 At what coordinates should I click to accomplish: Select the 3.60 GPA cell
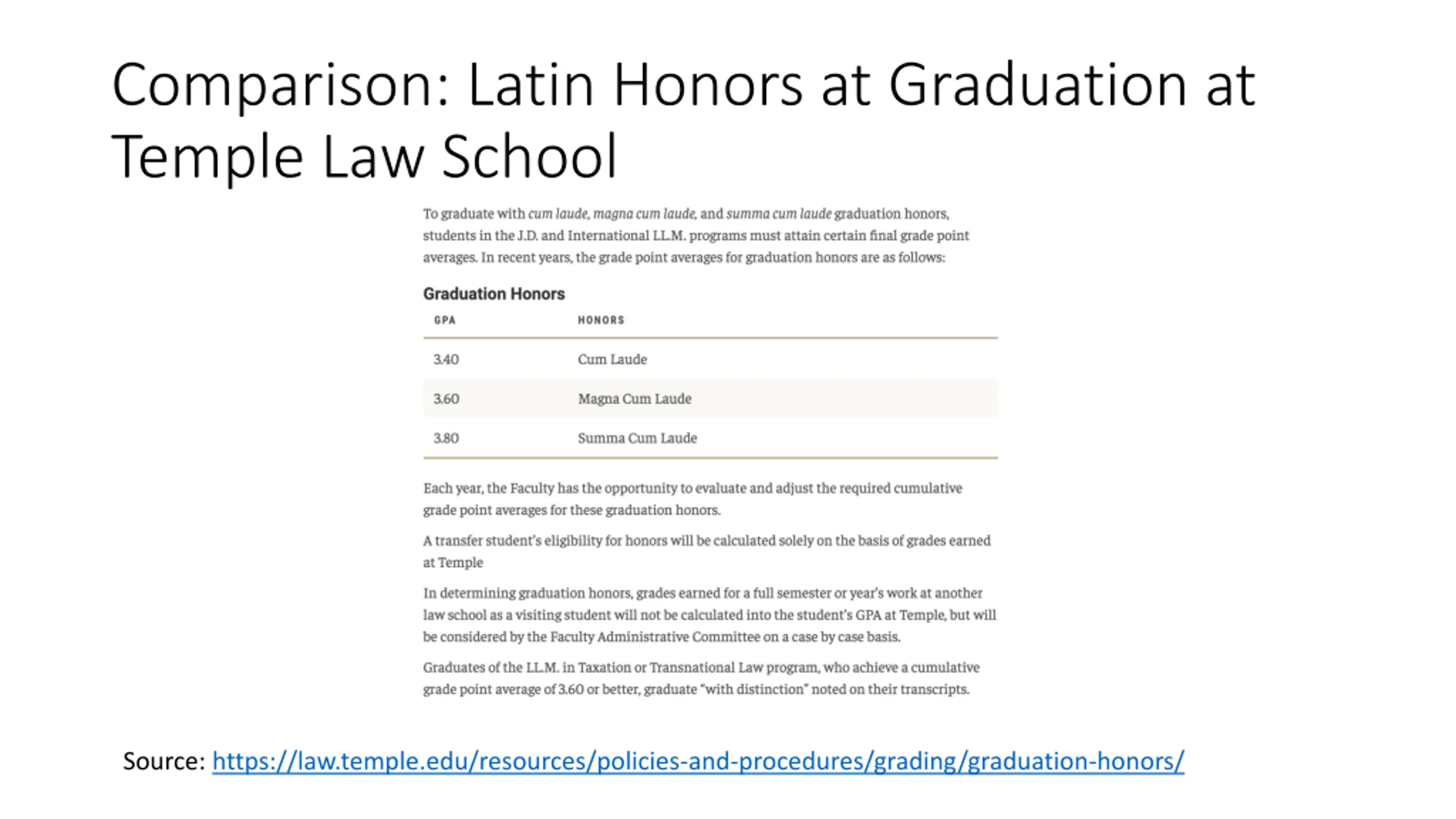pyautogui.click(x=446, y=399)
